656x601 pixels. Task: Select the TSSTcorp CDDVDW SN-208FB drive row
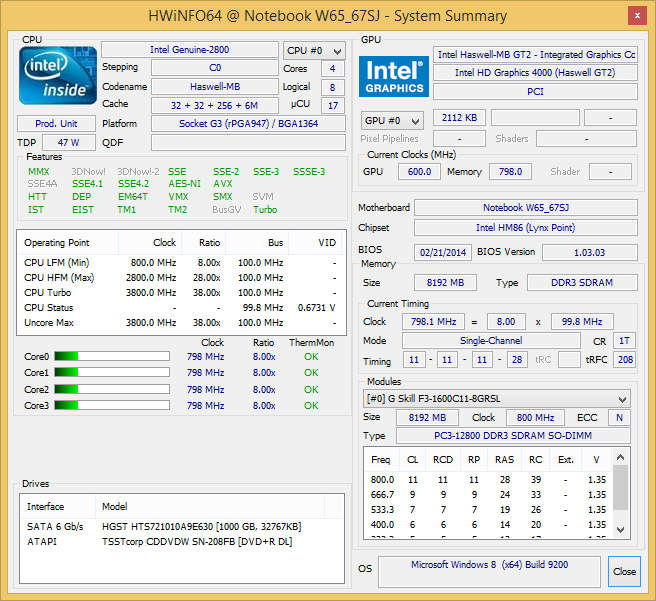tap(182, 542)
